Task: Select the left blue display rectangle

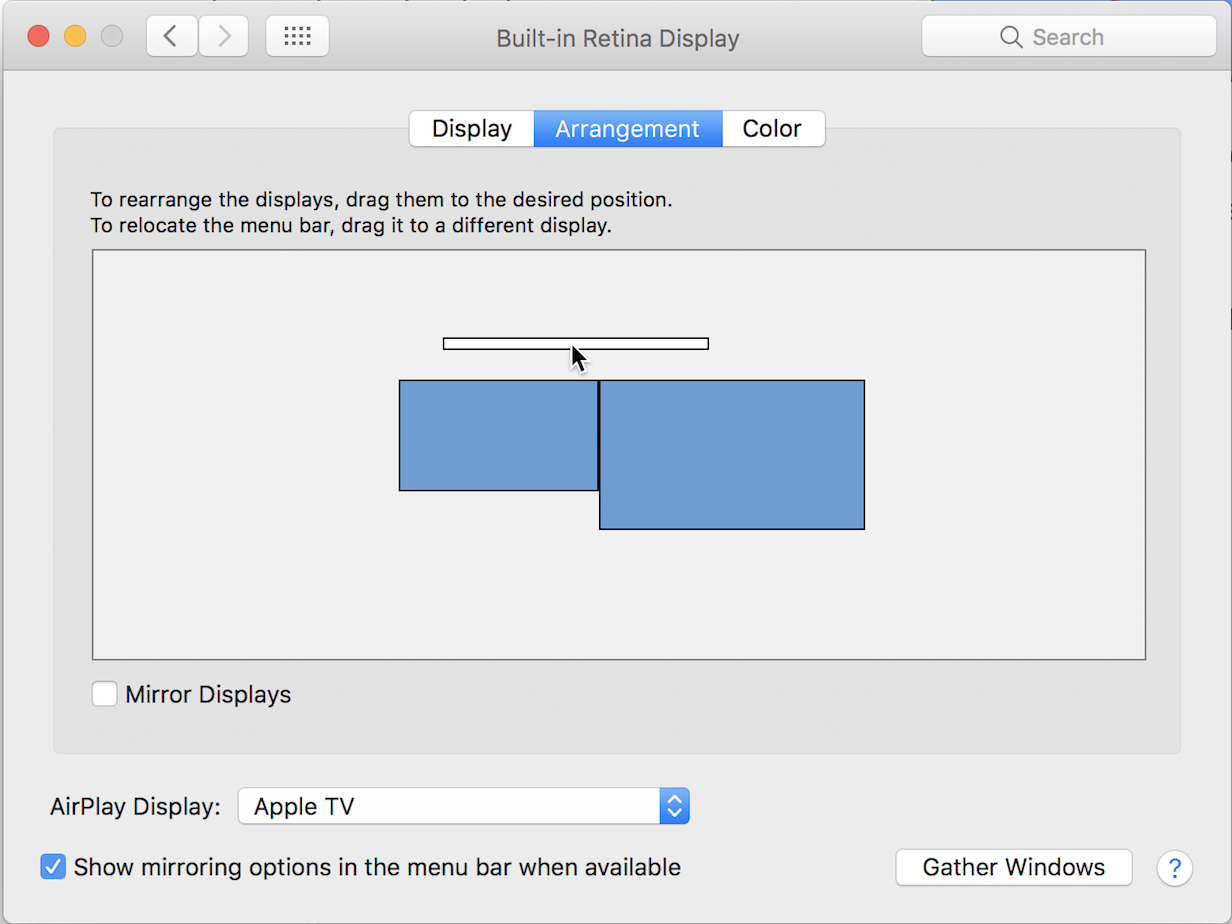Action: 498,435
